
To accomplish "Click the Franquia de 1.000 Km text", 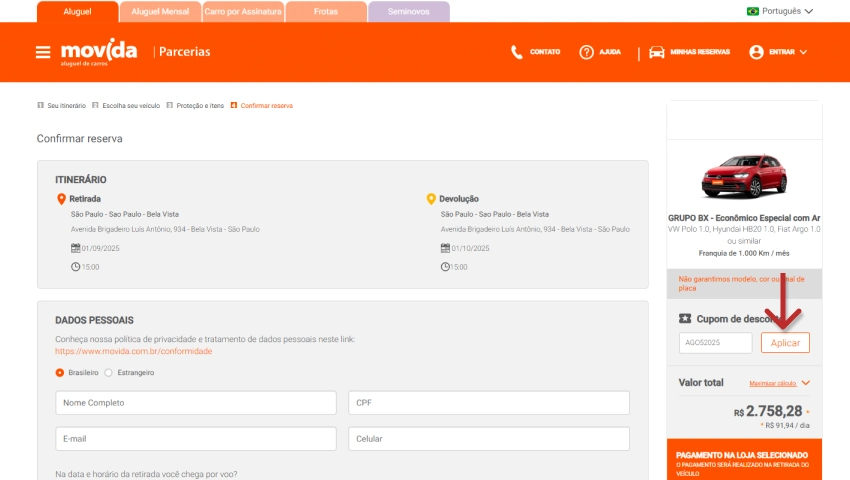I will point(744,253).
